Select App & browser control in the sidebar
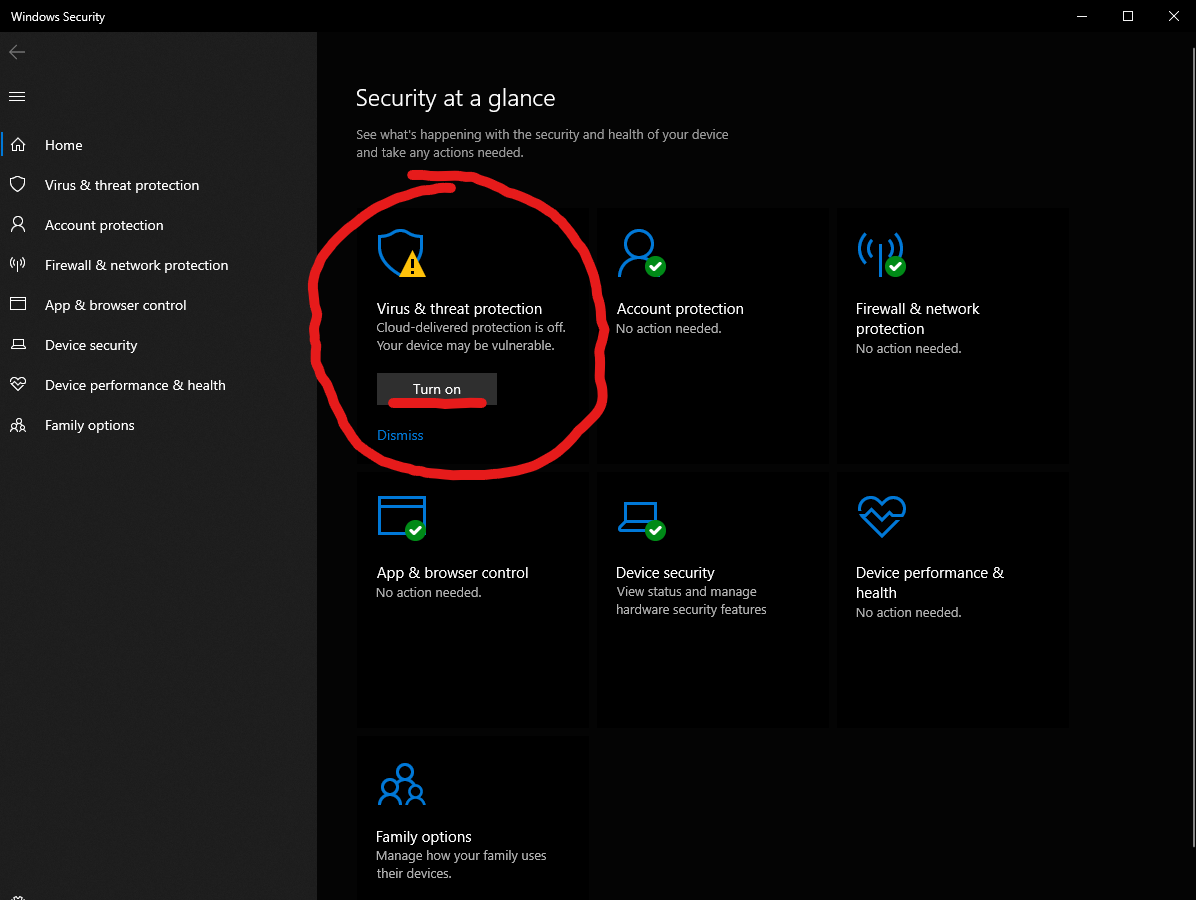 115,305
